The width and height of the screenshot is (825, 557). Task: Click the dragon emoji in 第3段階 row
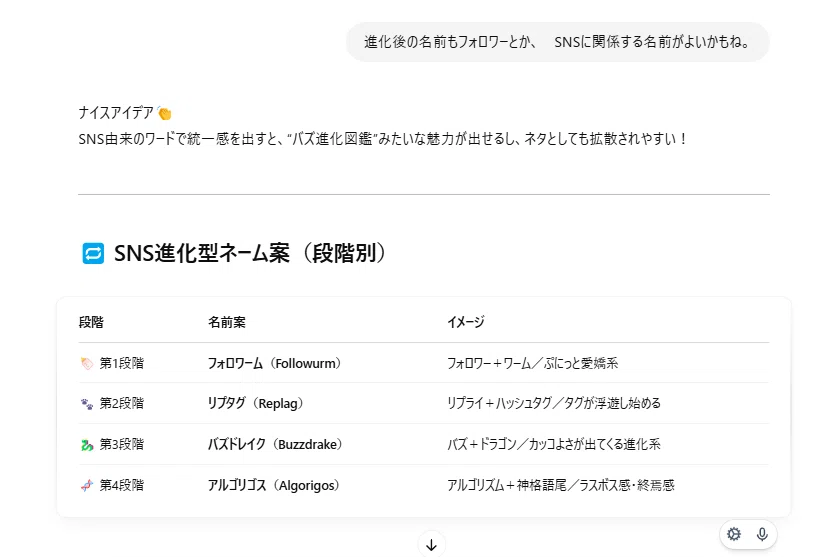coord(87,444)
